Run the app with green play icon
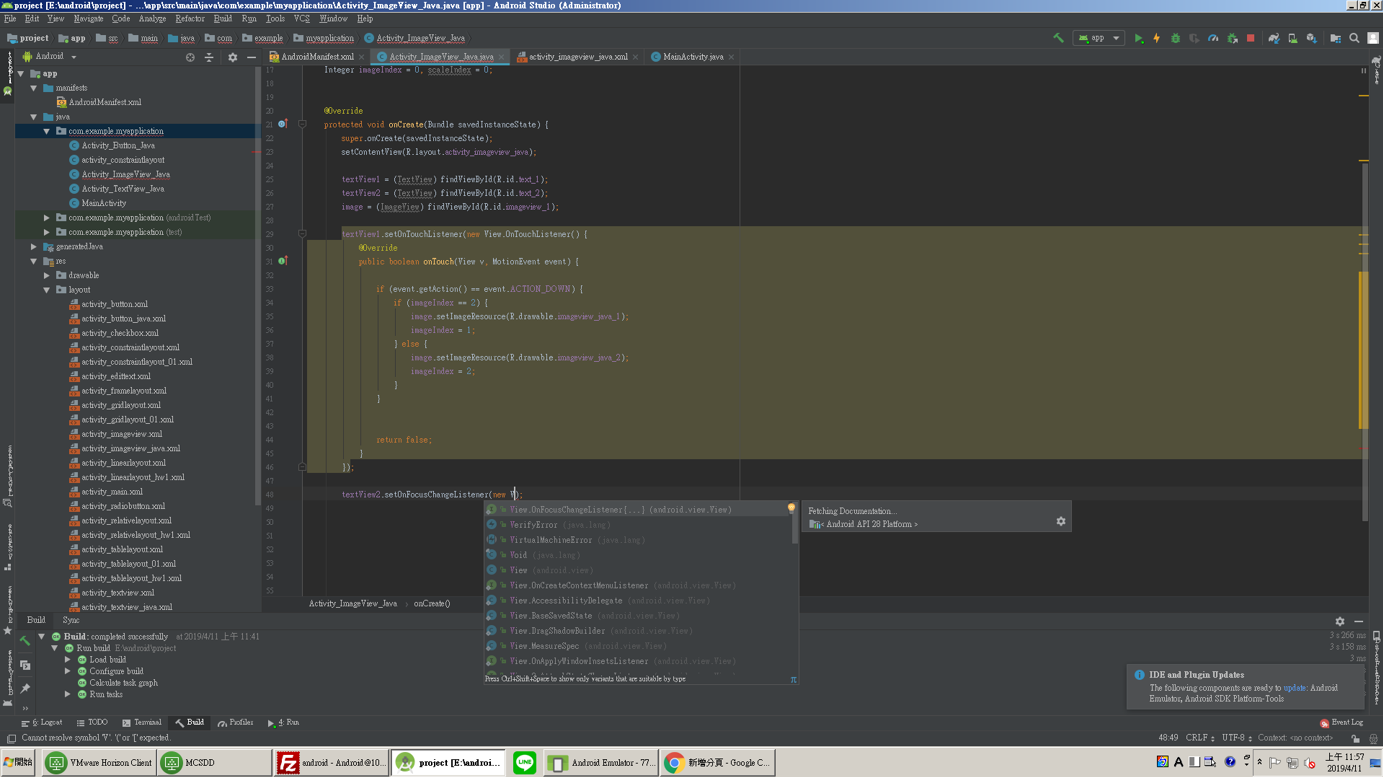This screenshot has width=1383, height=777. [x=1138, y=38]
